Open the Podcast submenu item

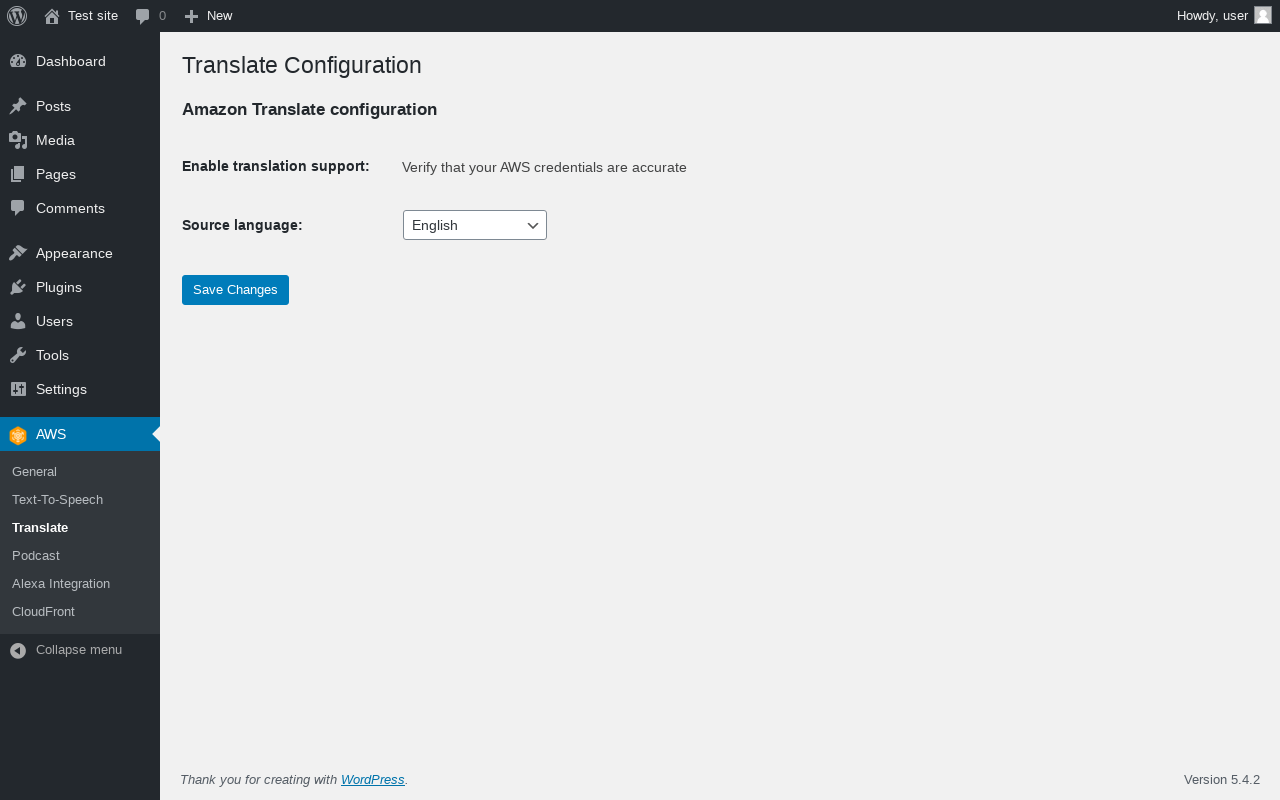click(x=36, y=555)
